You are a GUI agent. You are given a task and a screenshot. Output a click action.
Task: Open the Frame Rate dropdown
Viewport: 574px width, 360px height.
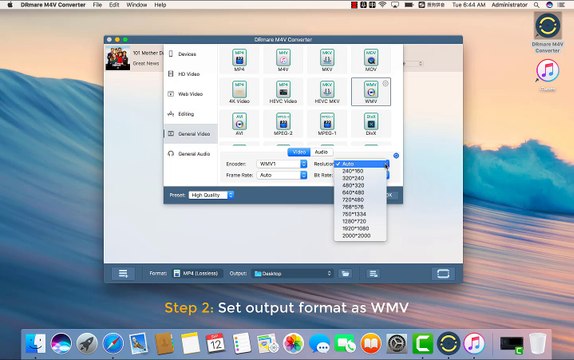coord(282,175)
